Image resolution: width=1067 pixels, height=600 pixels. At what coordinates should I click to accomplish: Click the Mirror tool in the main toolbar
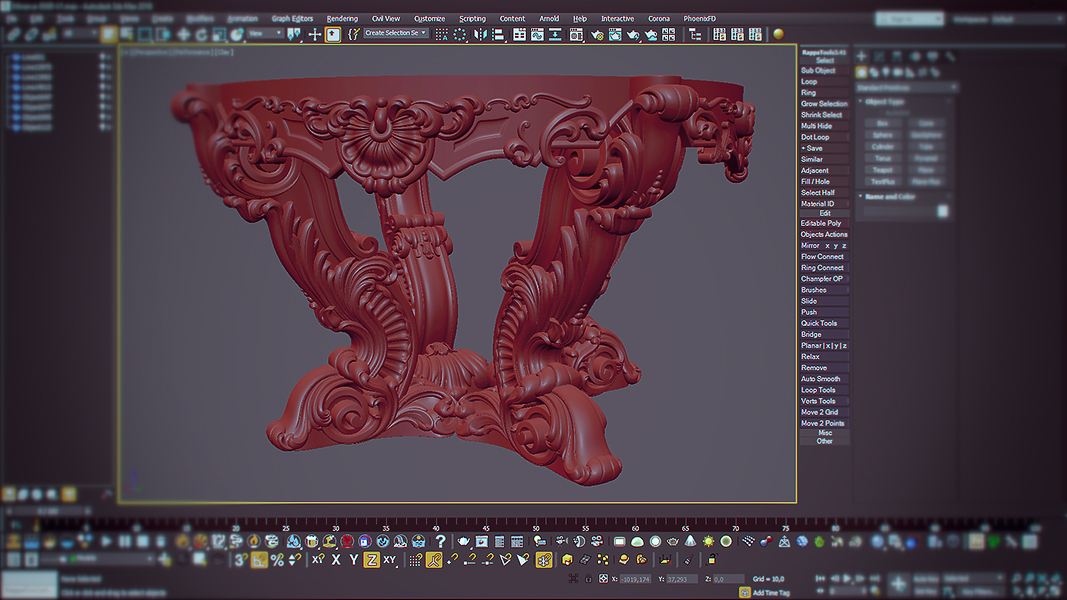[480, 34]
